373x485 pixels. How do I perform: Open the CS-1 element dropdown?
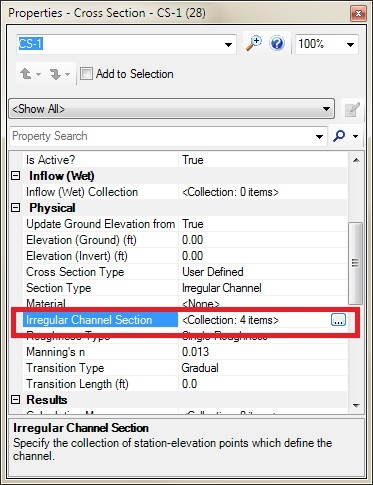(228, 44)
